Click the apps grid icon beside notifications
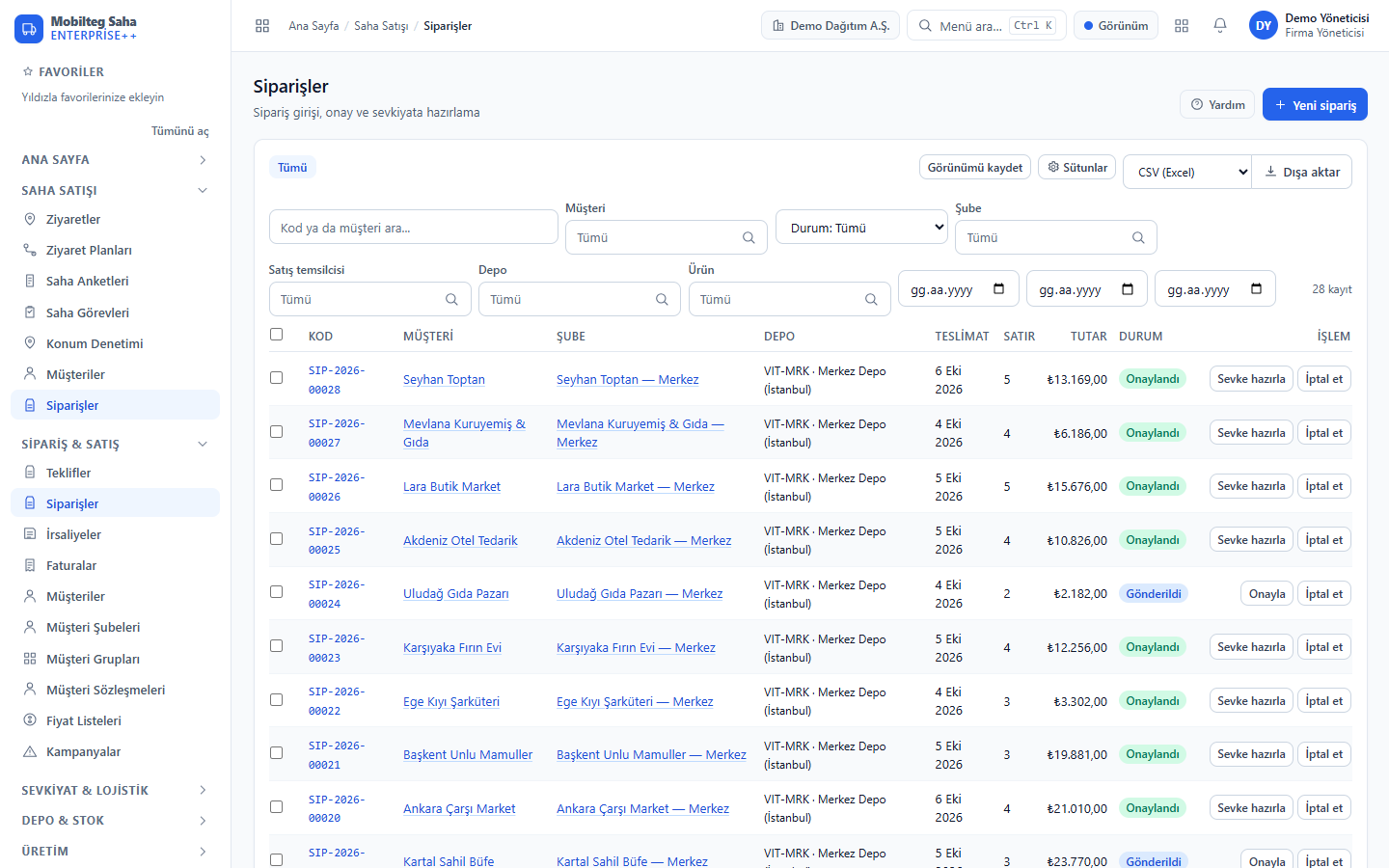This screenshot has width=1389, height=868. tap(1182, 26)
